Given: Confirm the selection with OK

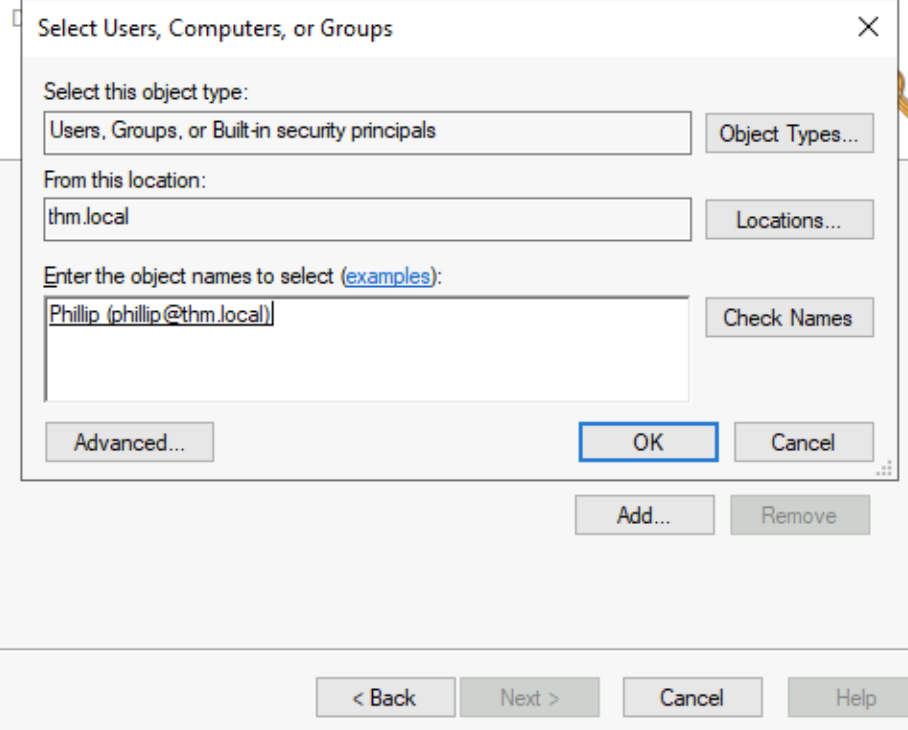Looking at the screenshot, I should pyautogui.click(x=648, y=442).
